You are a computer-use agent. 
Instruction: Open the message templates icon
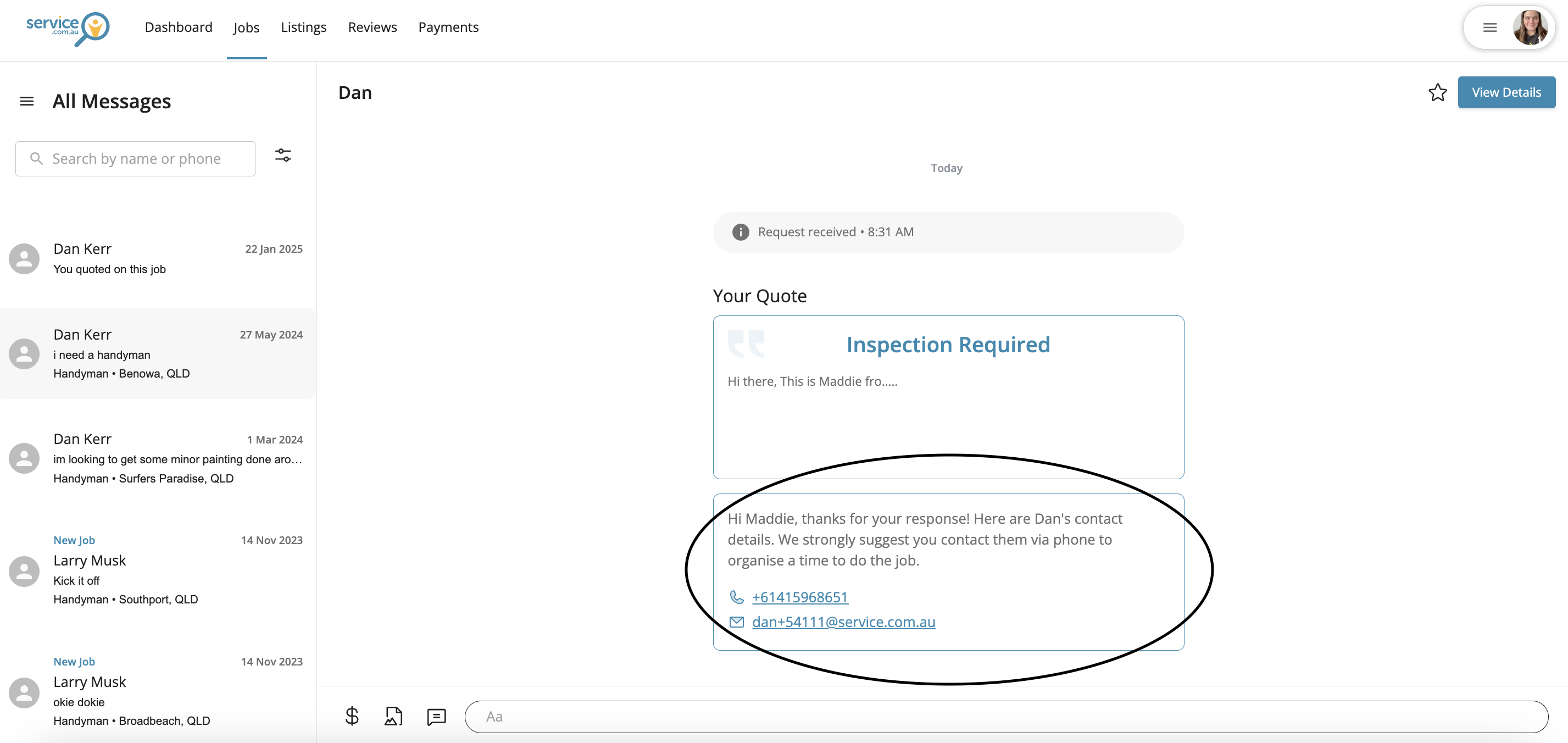coord(436,716)
